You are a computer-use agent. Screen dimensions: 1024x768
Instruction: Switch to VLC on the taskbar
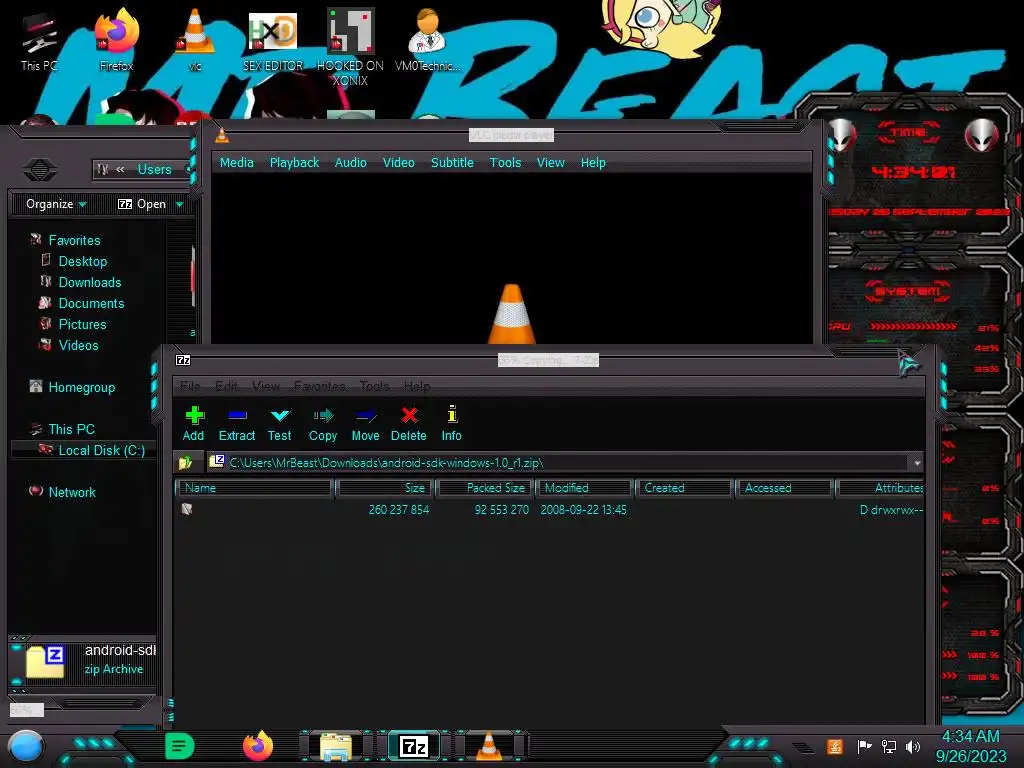pos(489,746)
